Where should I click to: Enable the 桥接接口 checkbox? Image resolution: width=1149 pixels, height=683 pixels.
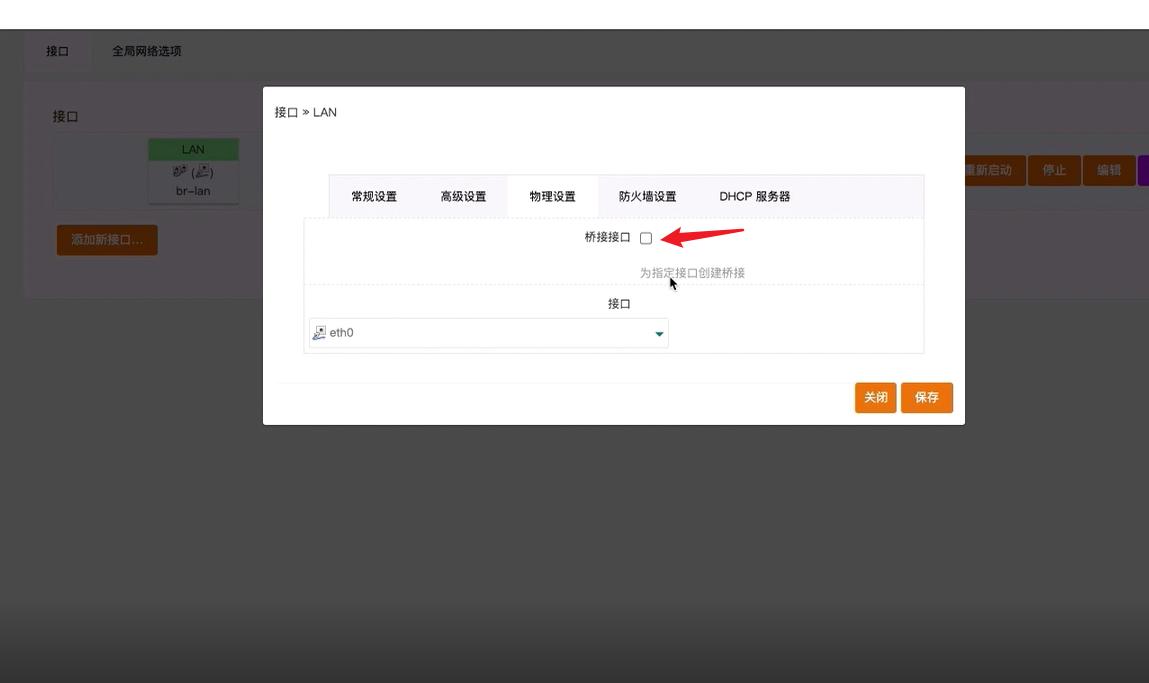(x=647, y=237)
